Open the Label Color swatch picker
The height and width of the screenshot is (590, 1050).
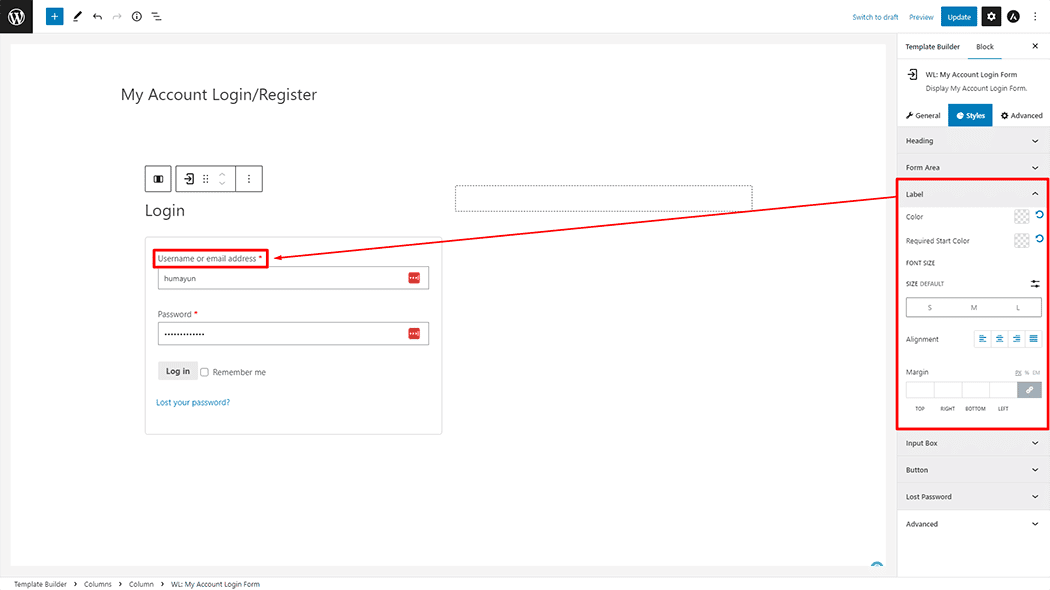pos(1023,216)
